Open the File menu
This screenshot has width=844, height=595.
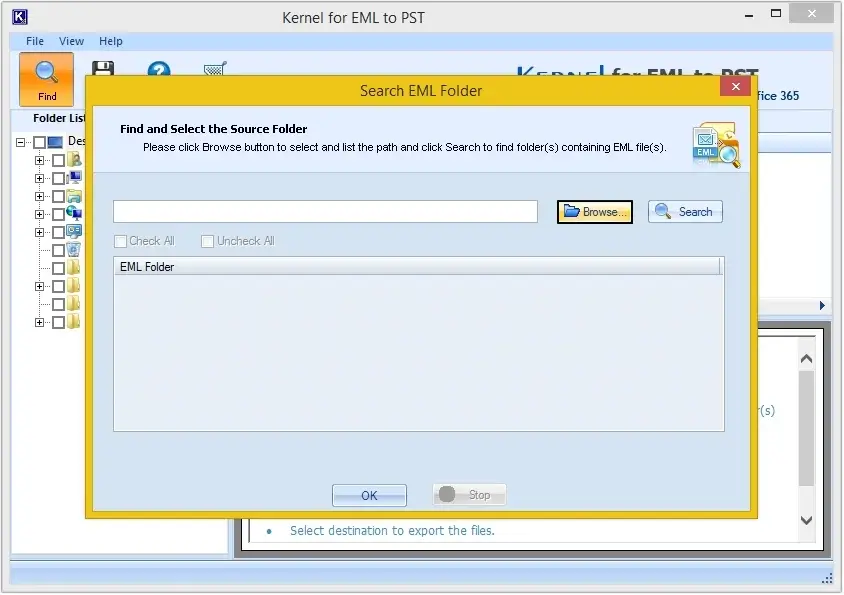35,41
